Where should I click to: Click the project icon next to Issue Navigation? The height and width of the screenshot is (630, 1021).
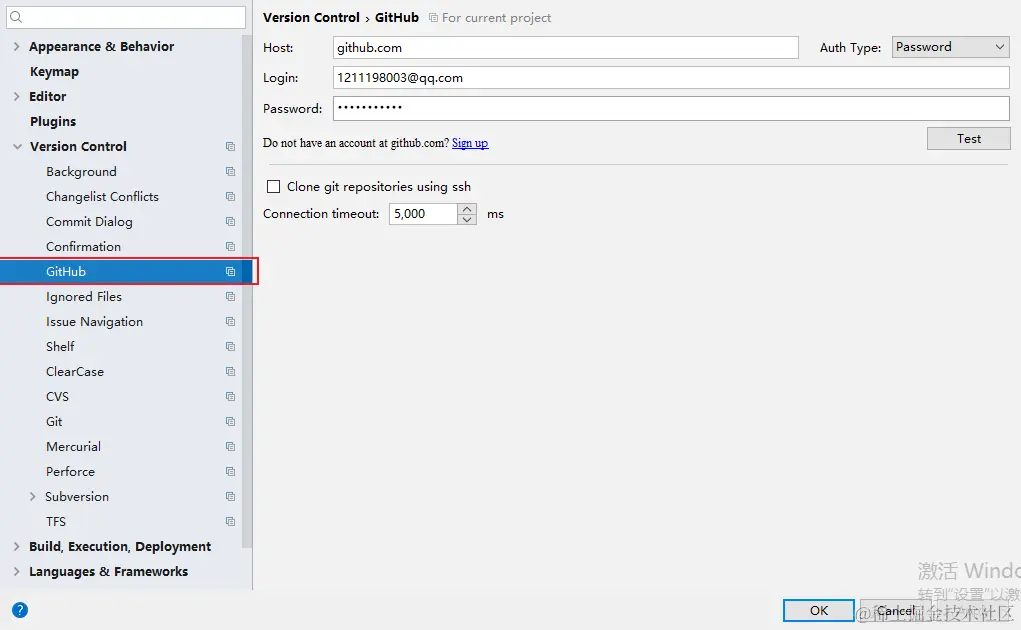click(230, 322)
